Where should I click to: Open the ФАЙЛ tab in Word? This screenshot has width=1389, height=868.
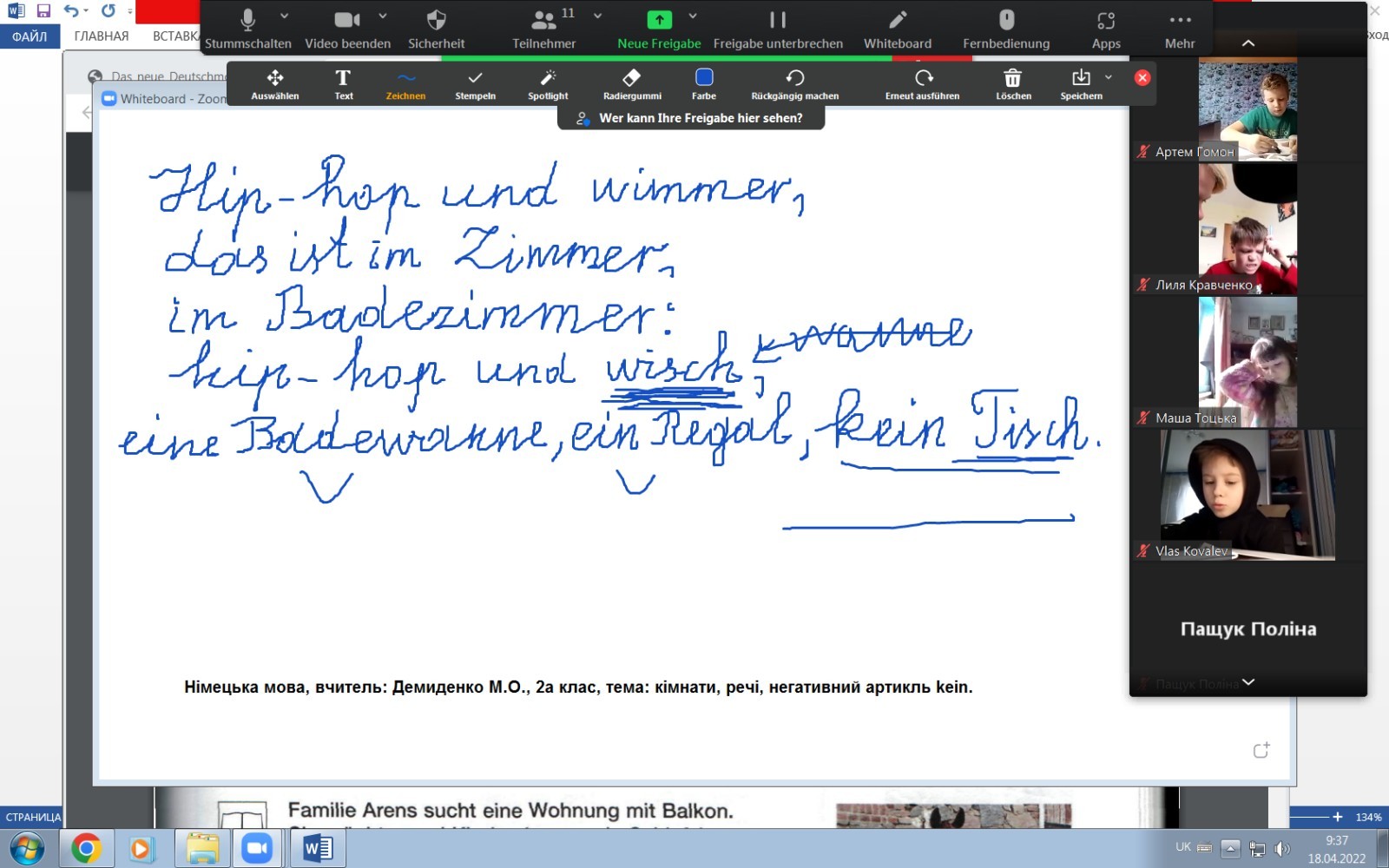pos(30,36)
